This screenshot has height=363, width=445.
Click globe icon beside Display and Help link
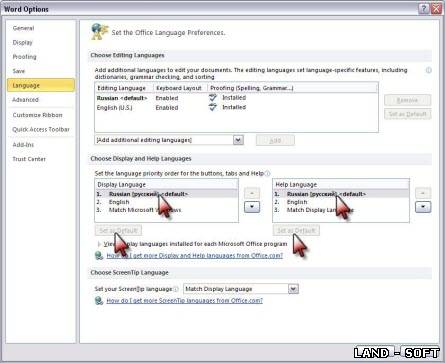pyautogui.click(x=99, y=256)
